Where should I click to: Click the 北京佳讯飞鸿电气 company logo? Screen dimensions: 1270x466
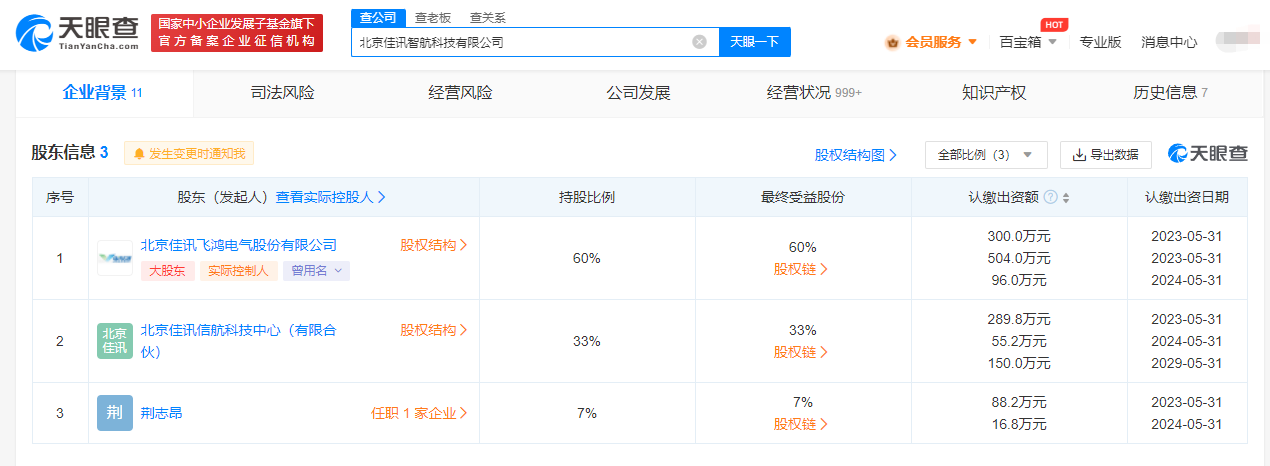[115, 258]
